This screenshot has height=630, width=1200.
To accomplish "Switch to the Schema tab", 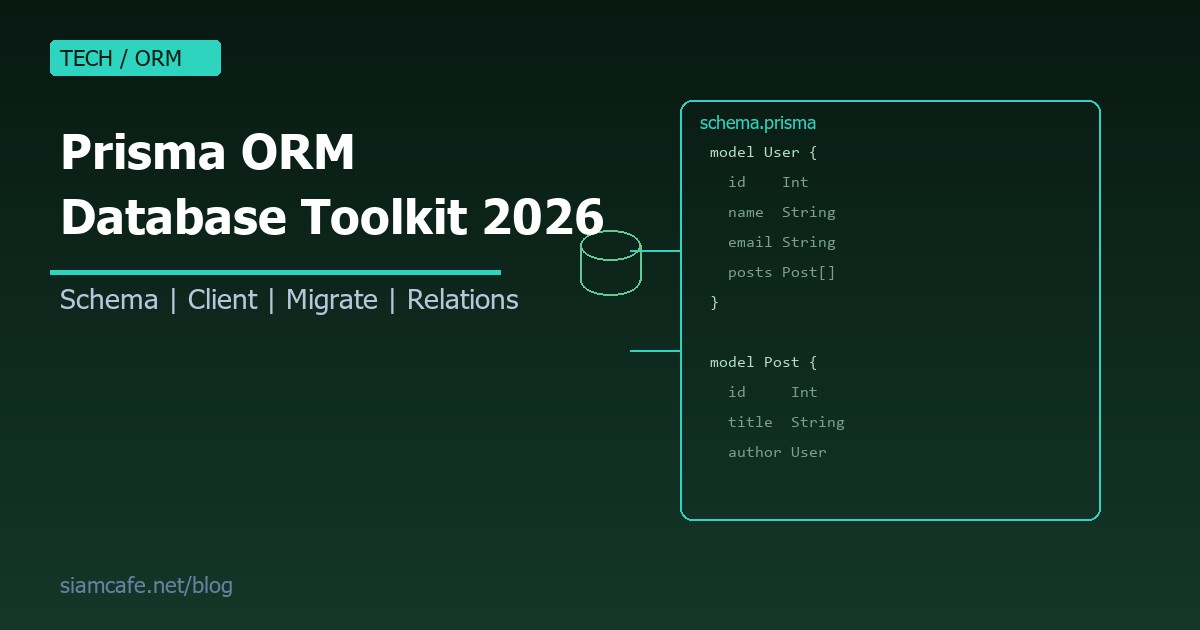I will [x=108, y=299].
